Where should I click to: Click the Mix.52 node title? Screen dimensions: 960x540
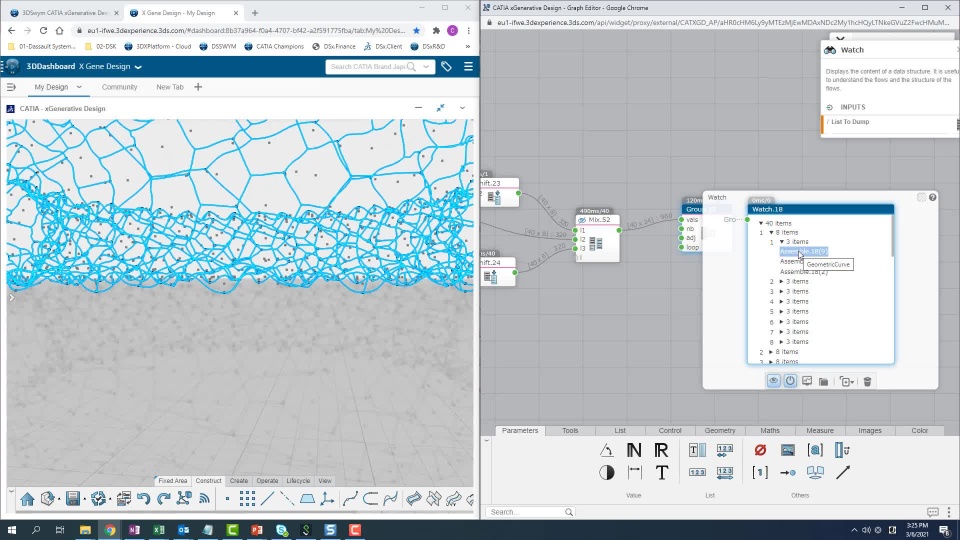click(598, 220)
